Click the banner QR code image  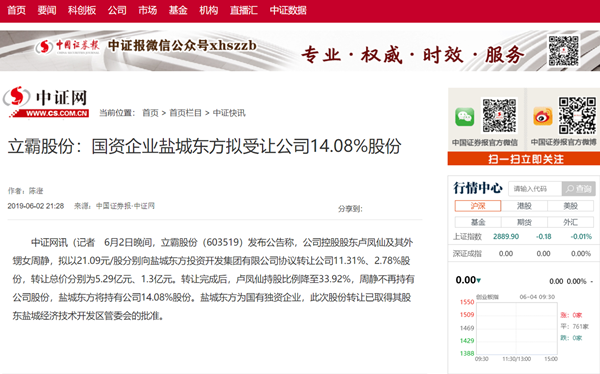(563, 51)
